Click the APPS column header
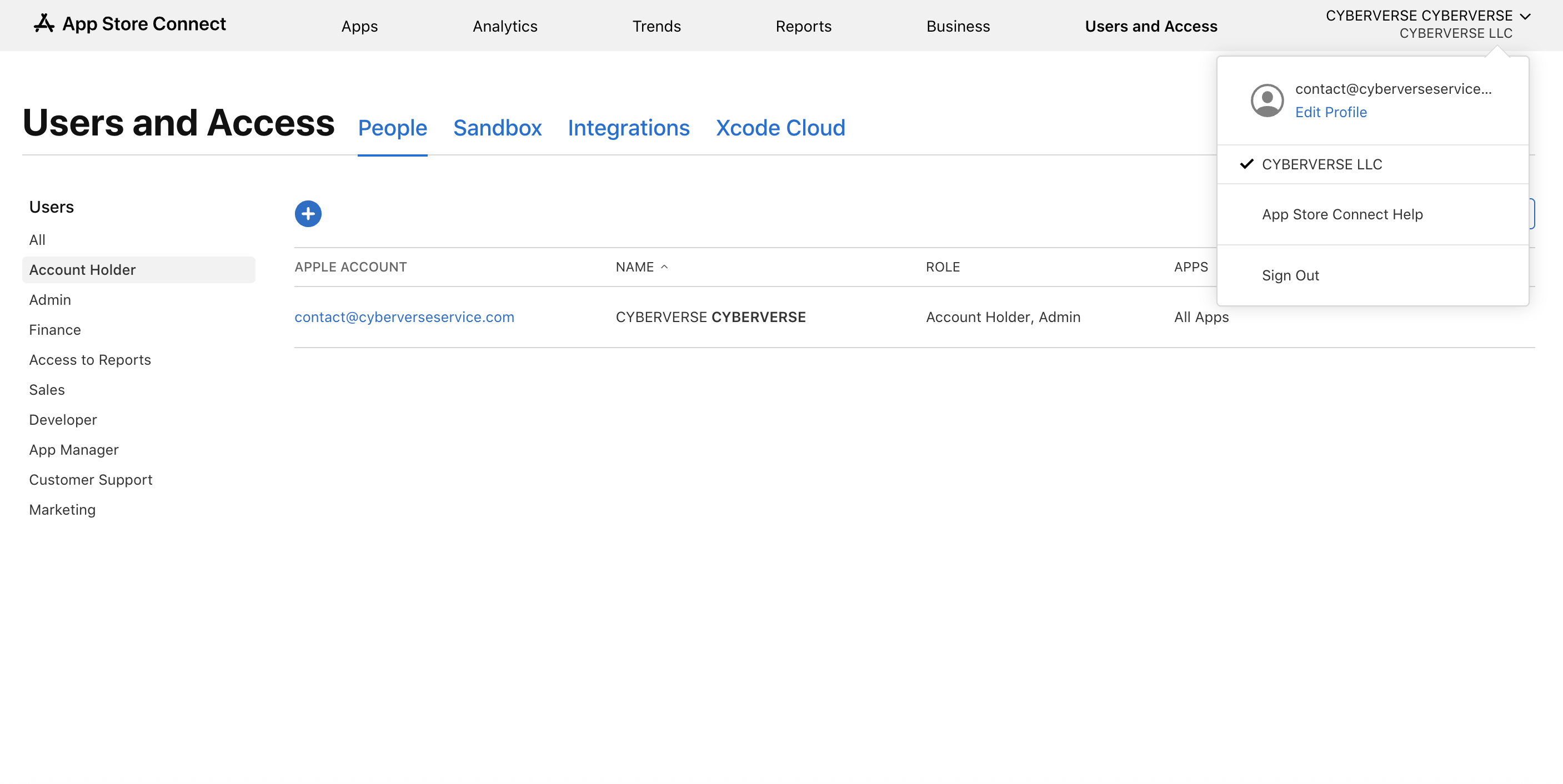Screen dimensions: 1563x784 click(1190, 267)
